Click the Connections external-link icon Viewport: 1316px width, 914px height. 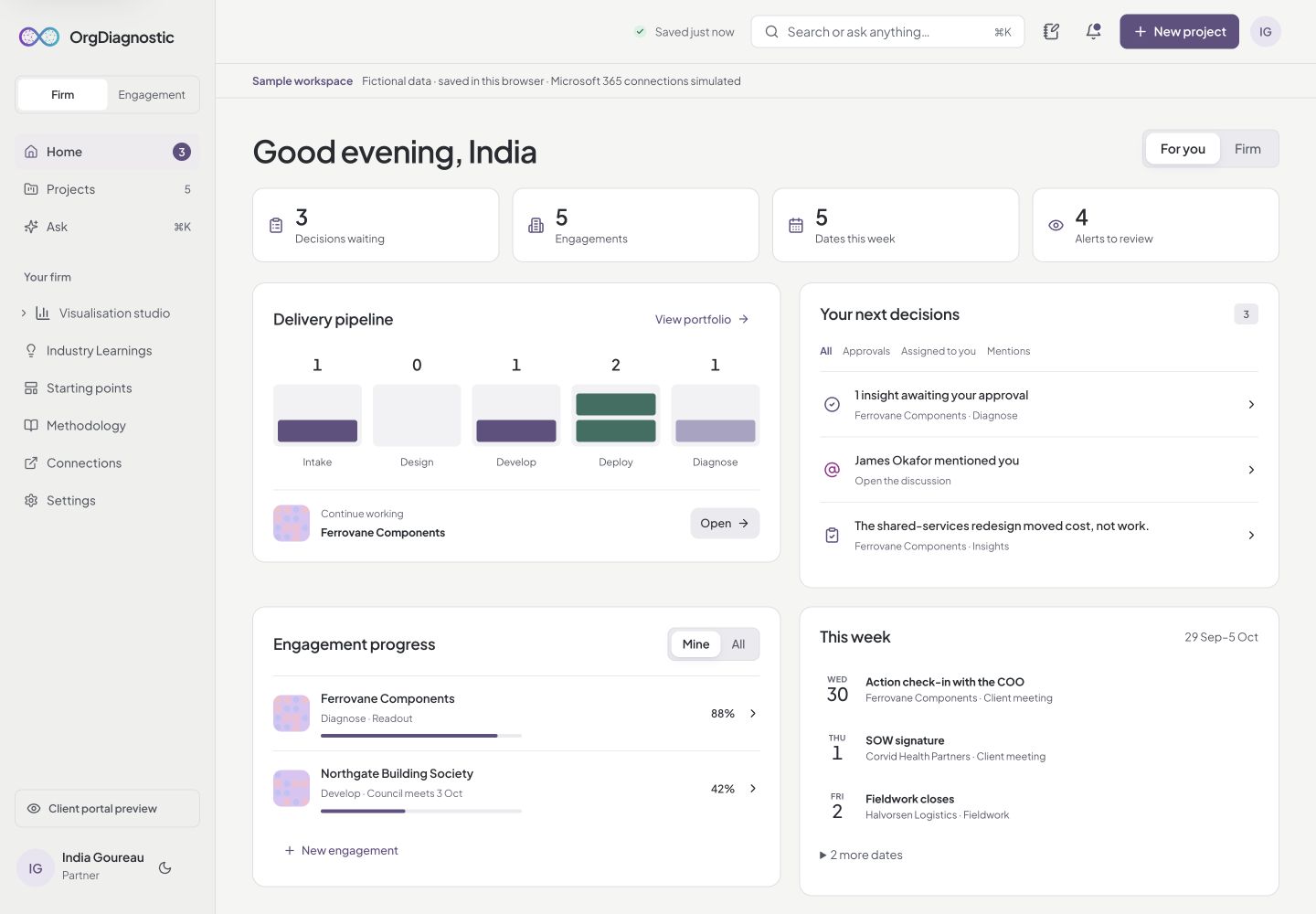[x=31, y=463]
